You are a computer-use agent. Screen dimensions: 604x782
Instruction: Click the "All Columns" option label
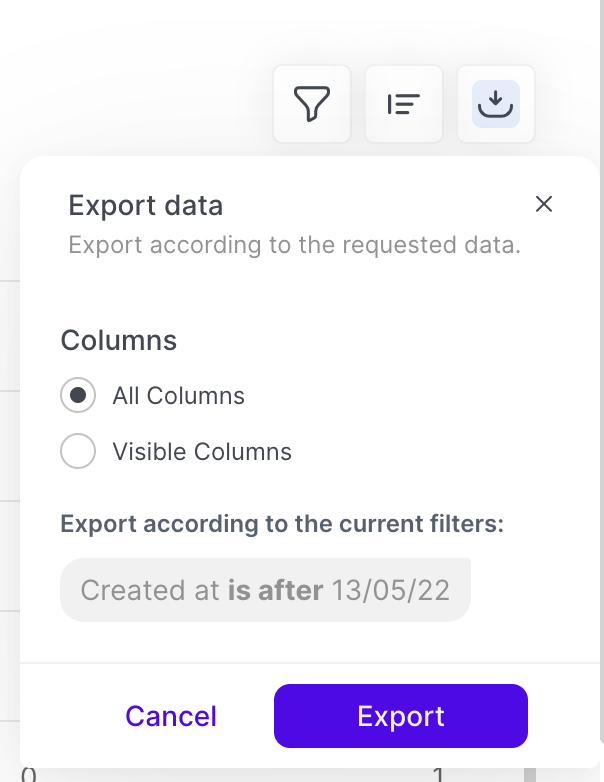[179, 395]
